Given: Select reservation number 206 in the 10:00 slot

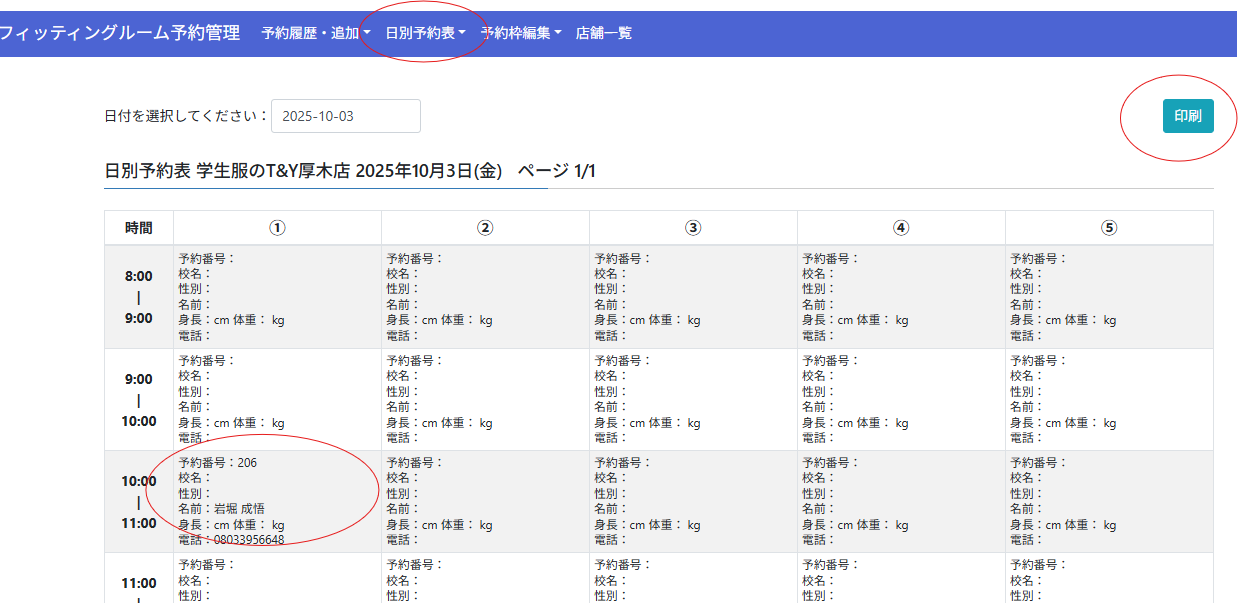Looking at the screenshot, I should [x=218, y=463].
